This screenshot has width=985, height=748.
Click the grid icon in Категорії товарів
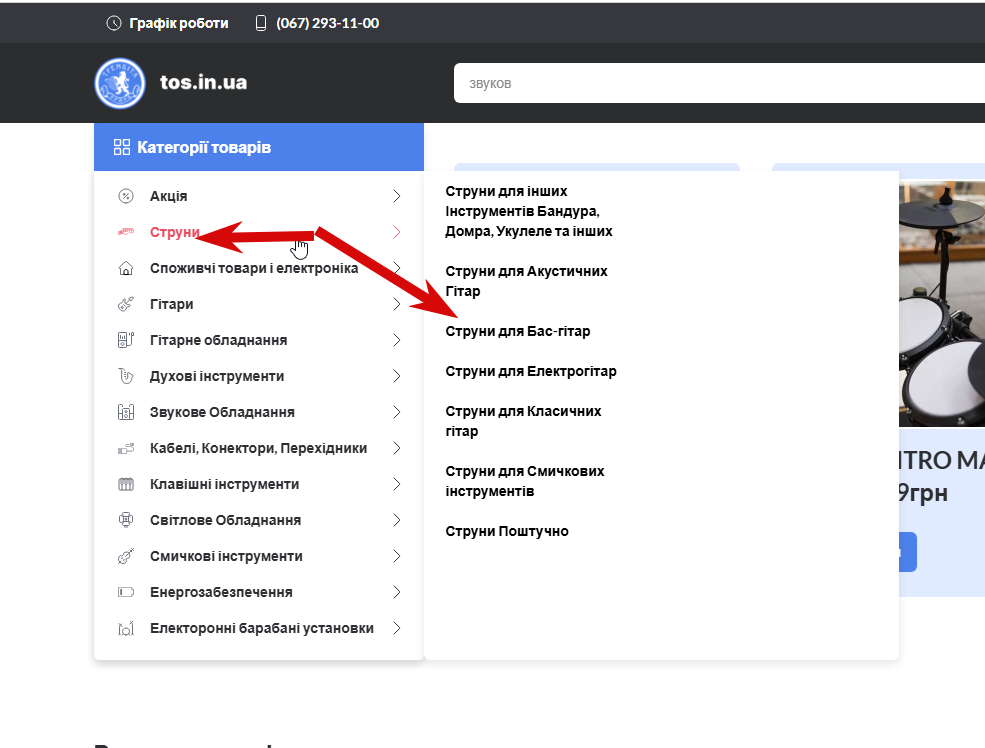[x=122, y=147]
